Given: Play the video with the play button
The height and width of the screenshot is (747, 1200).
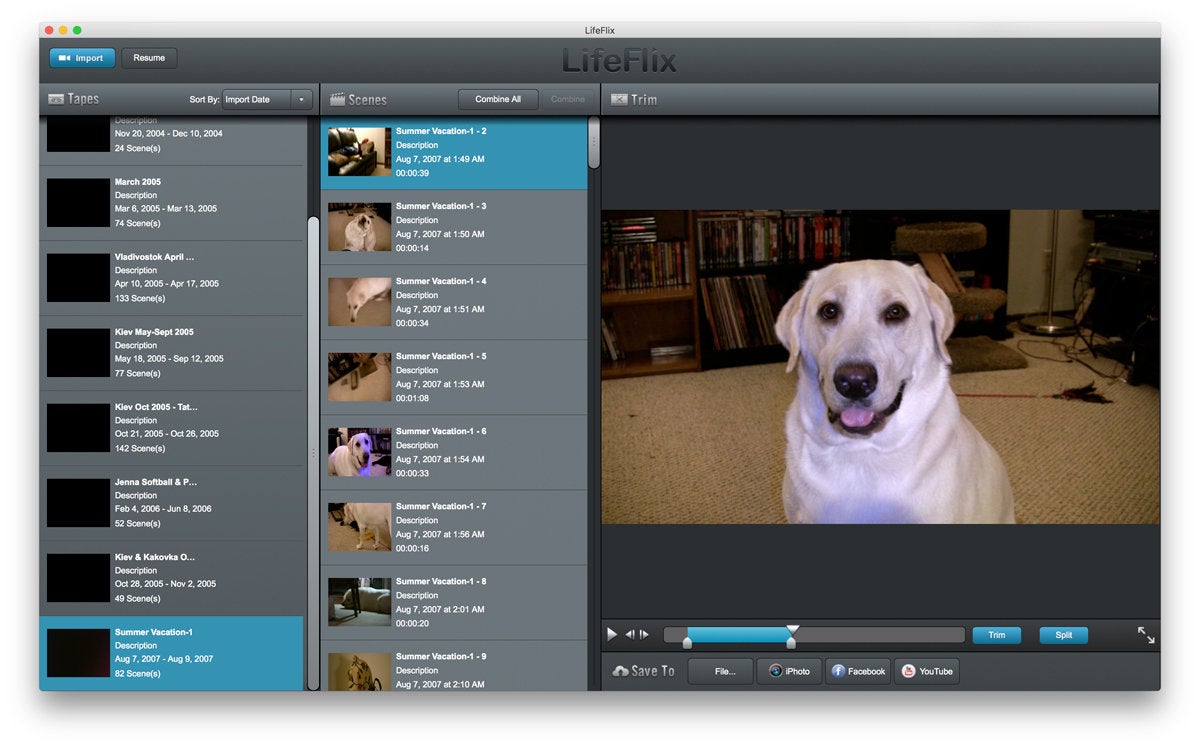Looking at the screenshot, I should click(612, 634).
